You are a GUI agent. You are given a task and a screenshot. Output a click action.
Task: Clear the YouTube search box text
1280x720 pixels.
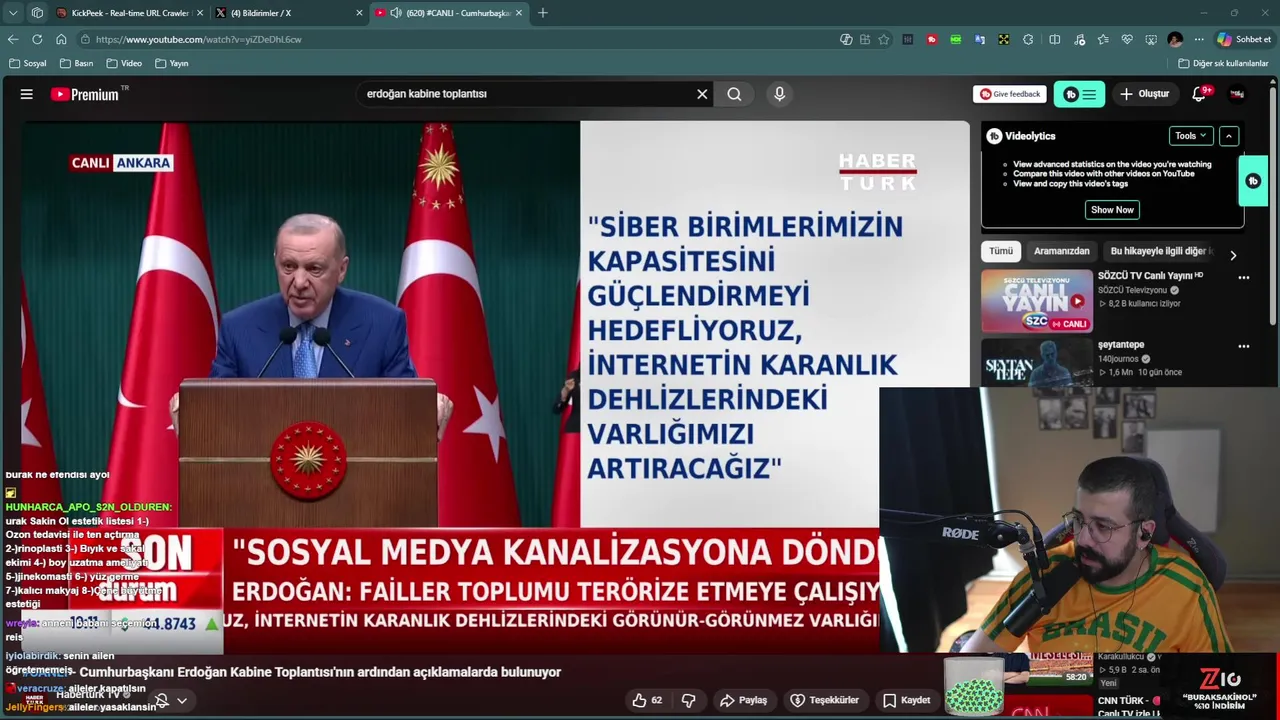pyautogui.click(x=702, y=94)
